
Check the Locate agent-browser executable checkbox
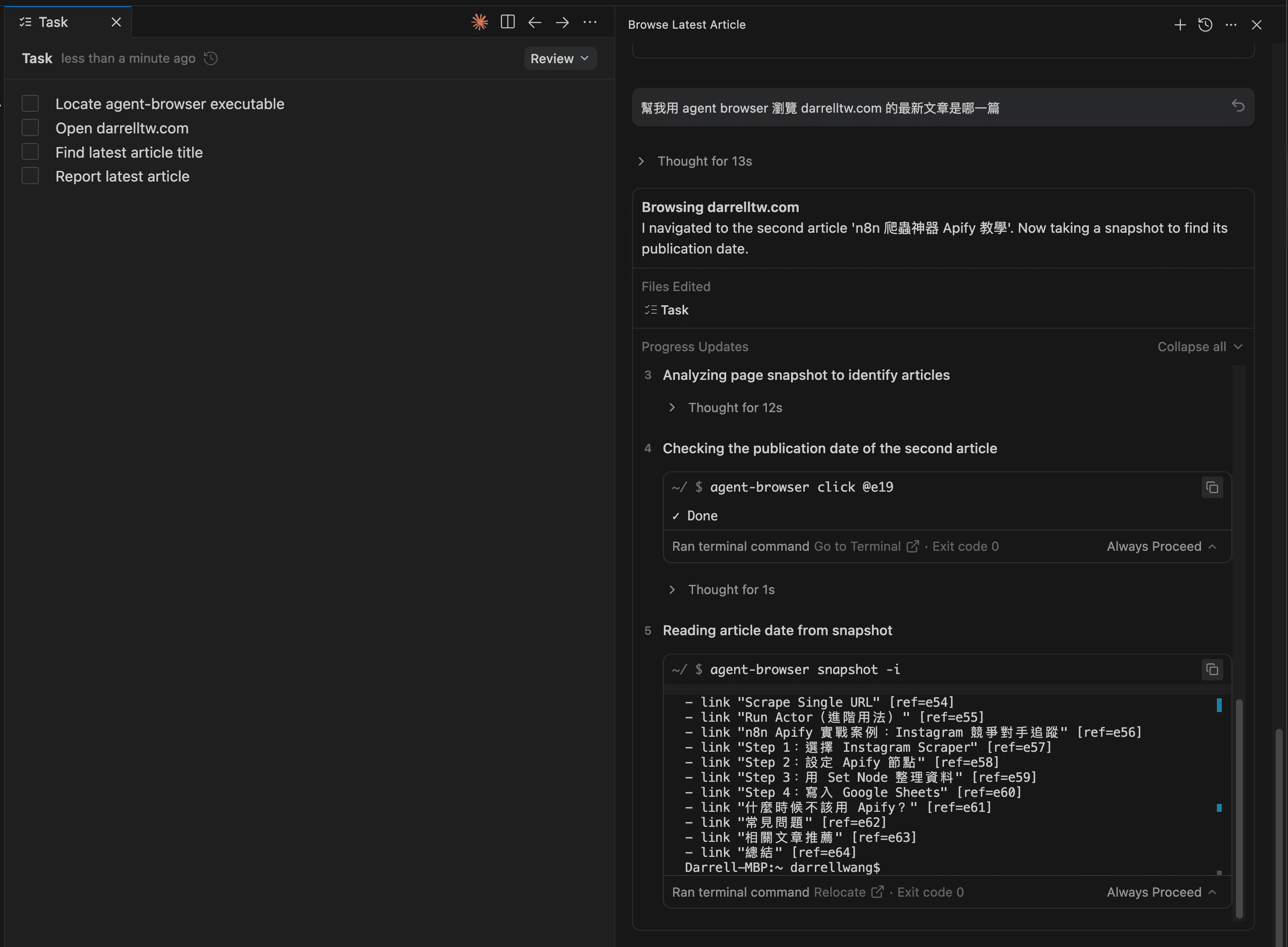point(30,104)
